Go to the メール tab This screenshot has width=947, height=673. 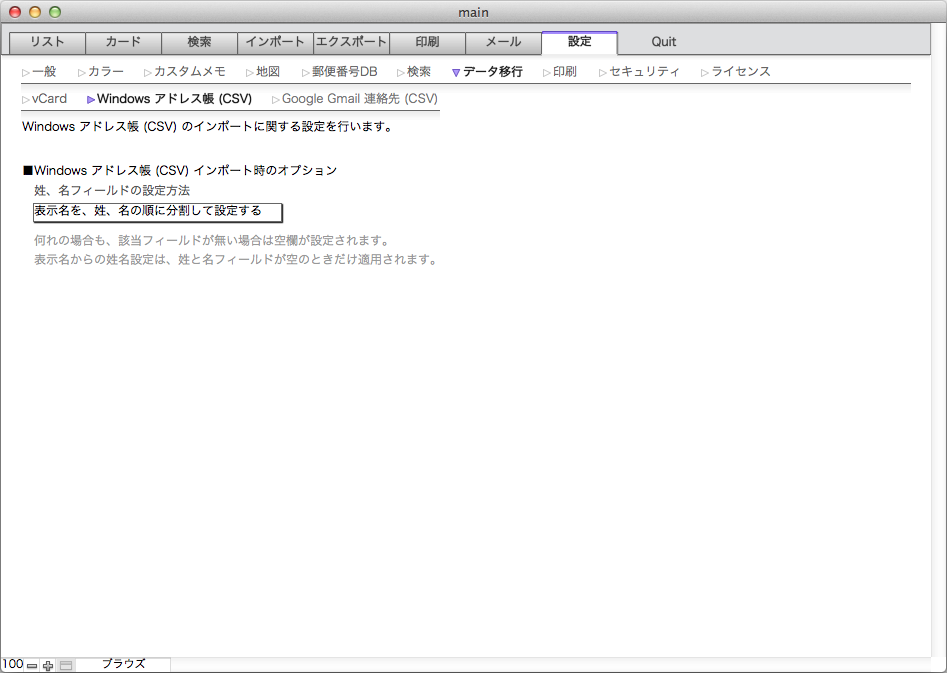click(503, 42)
